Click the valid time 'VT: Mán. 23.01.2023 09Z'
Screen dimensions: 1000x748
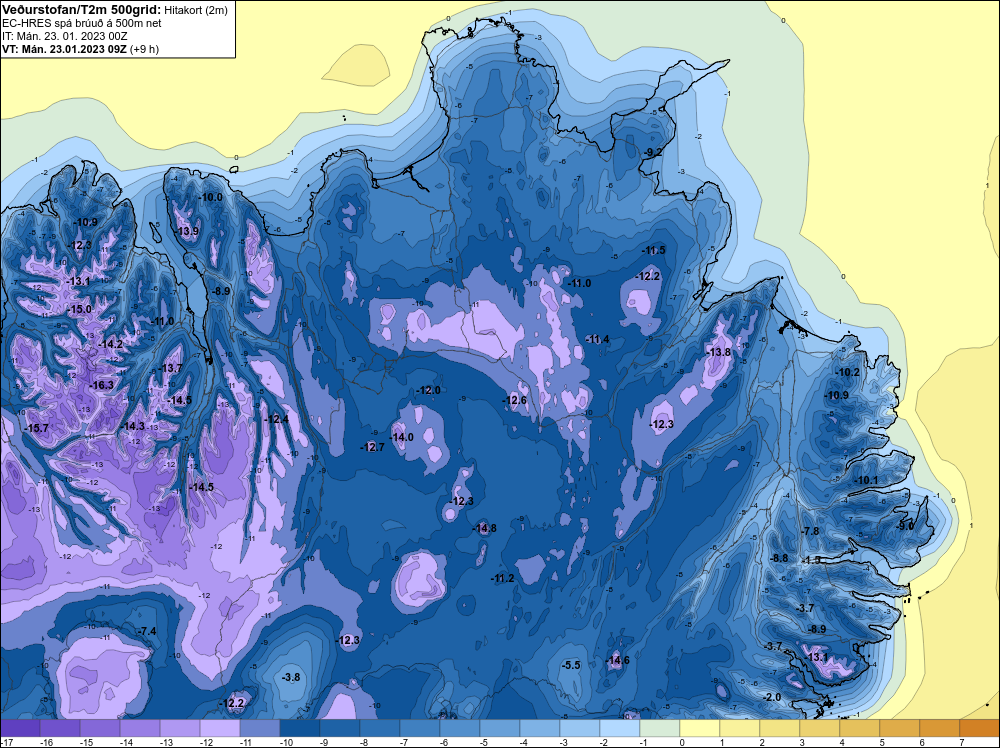tap(64, 49)
